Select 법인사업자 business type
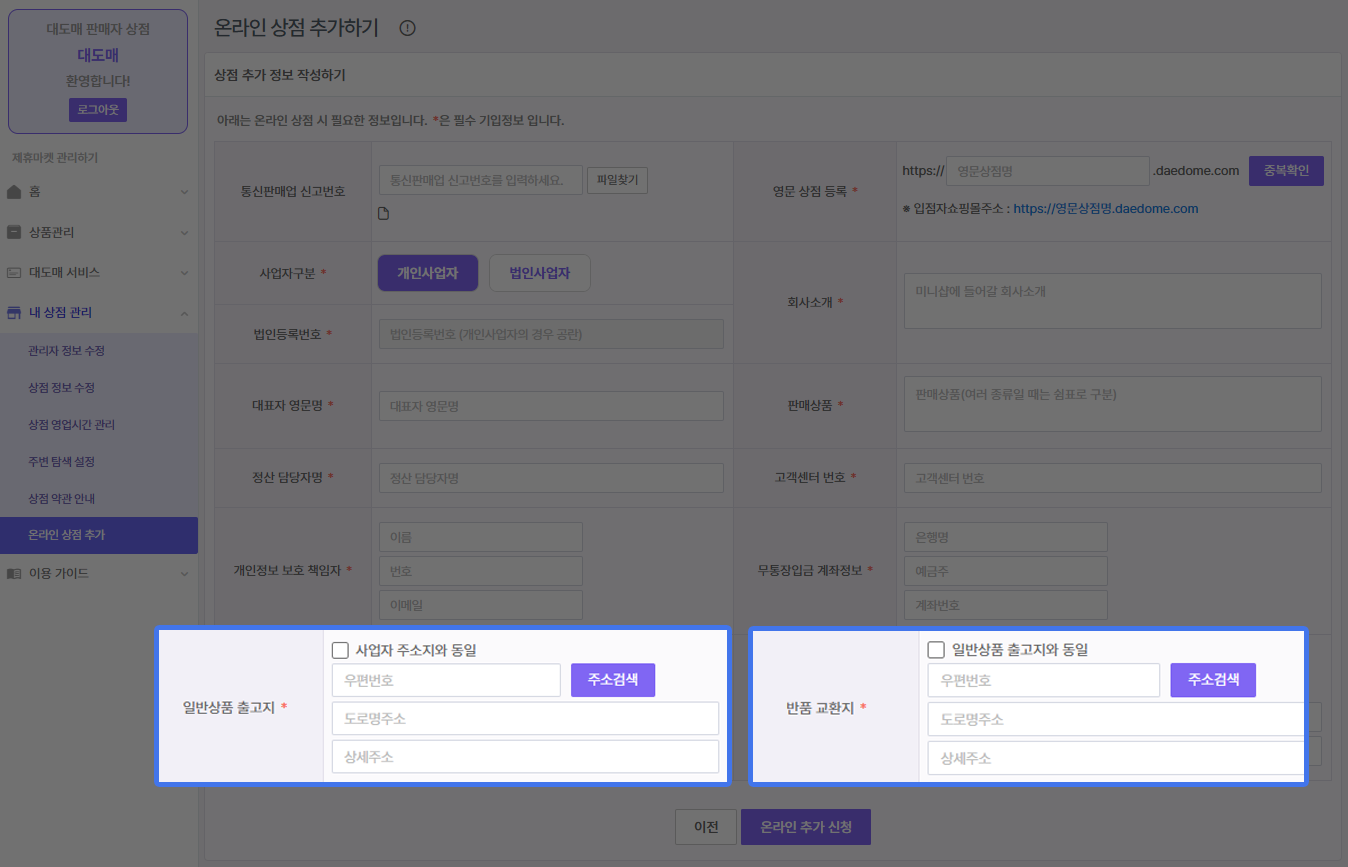 click(x=539, y=273)
